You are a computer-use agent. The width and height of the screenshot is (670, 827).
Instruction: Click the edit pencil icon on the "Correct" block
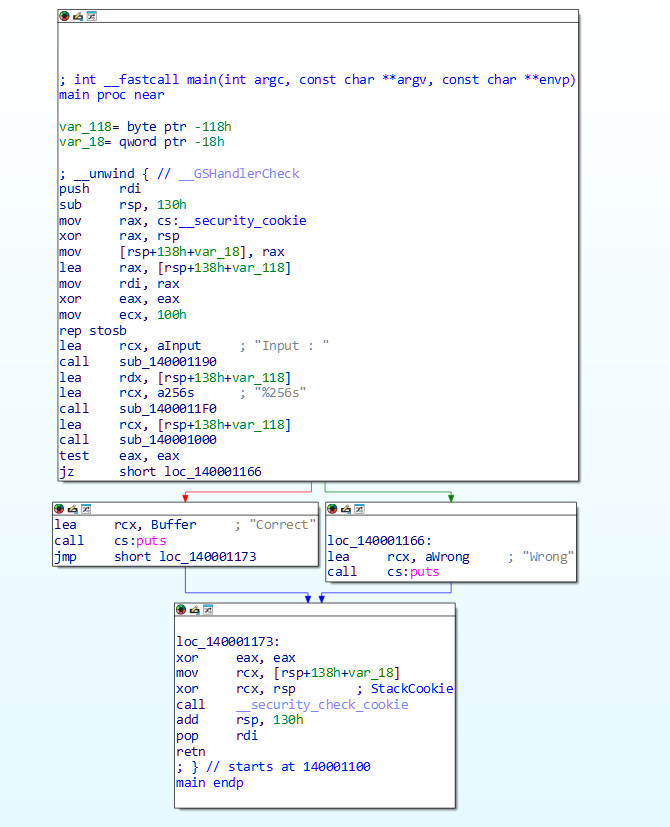pyautogui.click(x=73, y=509)
